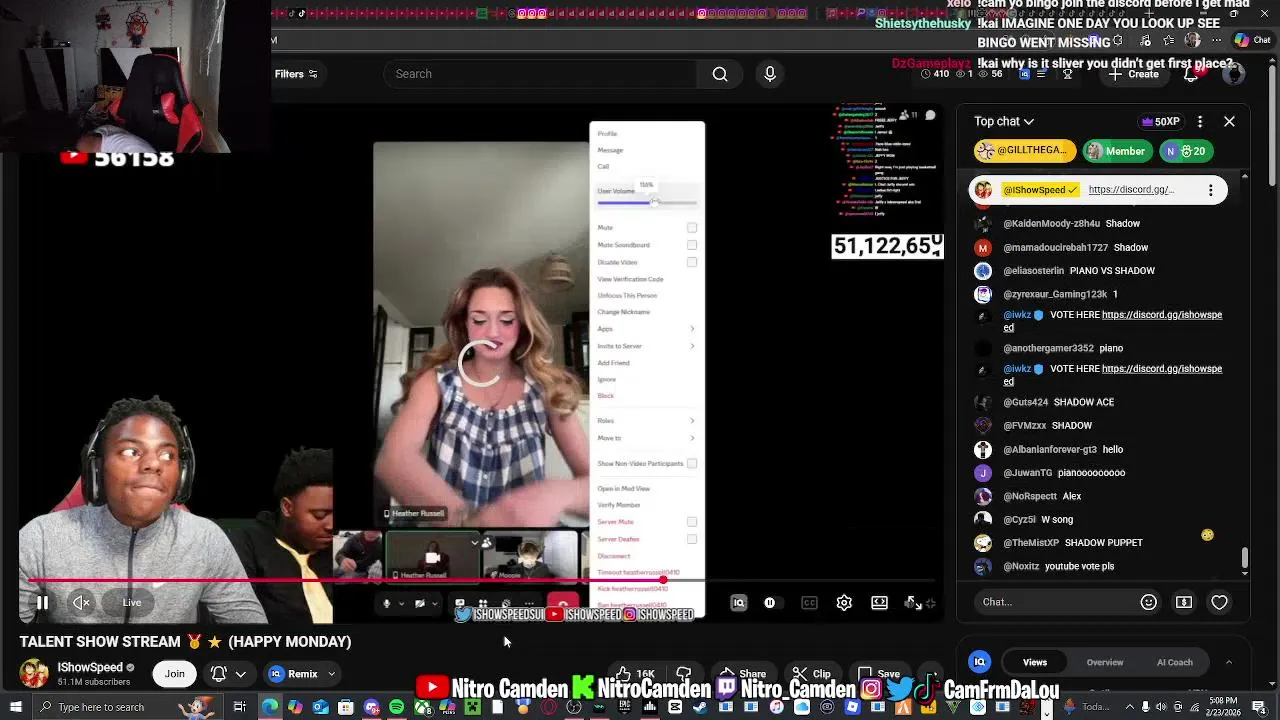Viewport: 1280px width, 720px height.
Task: Create a Clip with scissors icon
Action: [x=811, y=674]
